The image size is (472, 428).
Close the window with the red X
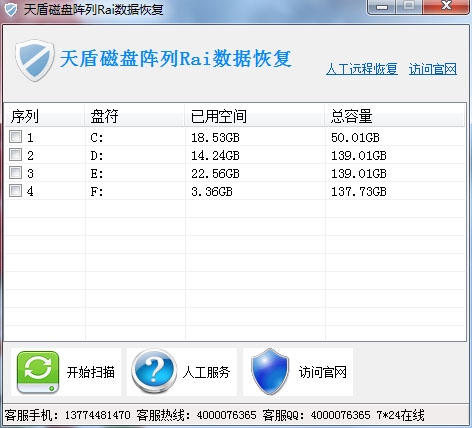point(446,6)
